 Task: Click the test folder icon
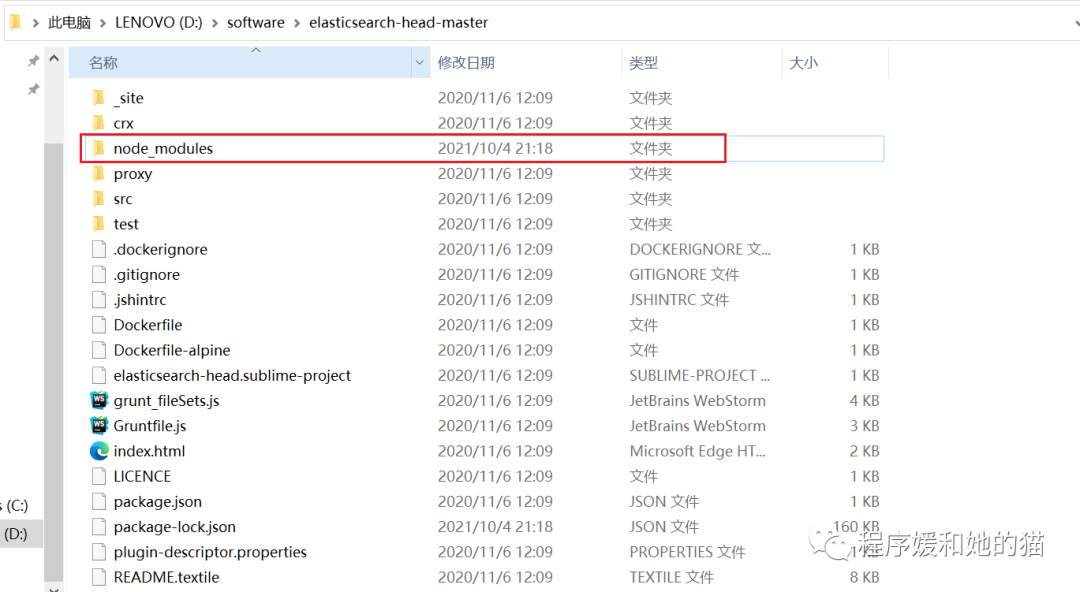click(x=99, y=224)
